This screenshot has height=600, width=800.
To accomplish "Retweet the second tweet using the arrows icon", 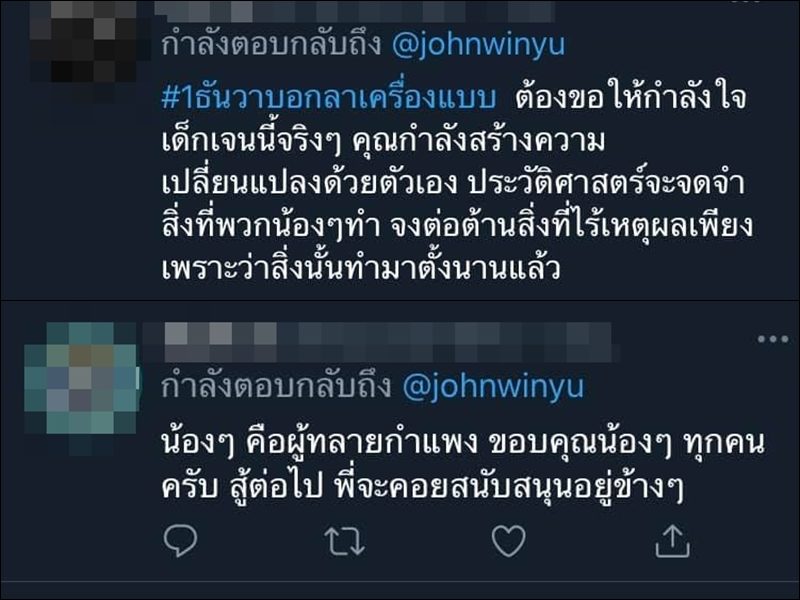I will click(345, 541).
